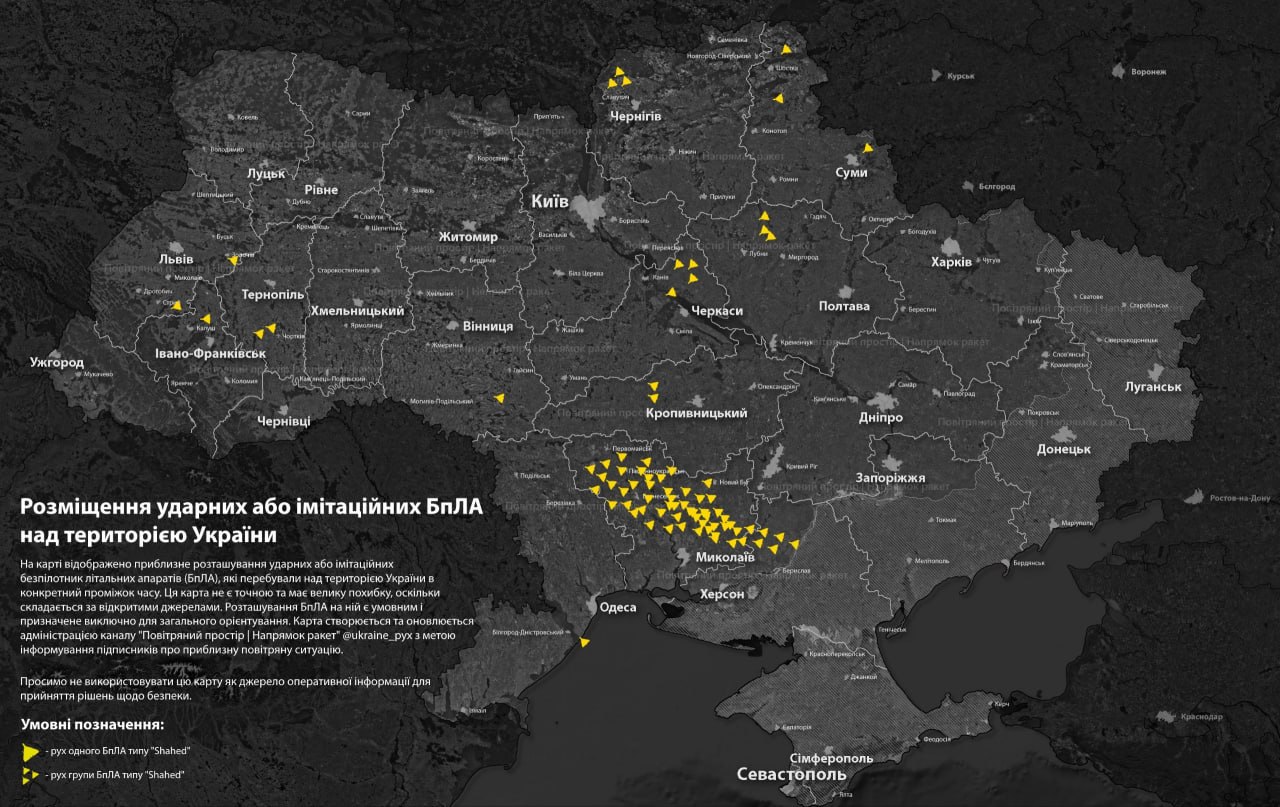Select the Ужгород city label
Screen dimensions: 1280x807
tap(57, 362)
